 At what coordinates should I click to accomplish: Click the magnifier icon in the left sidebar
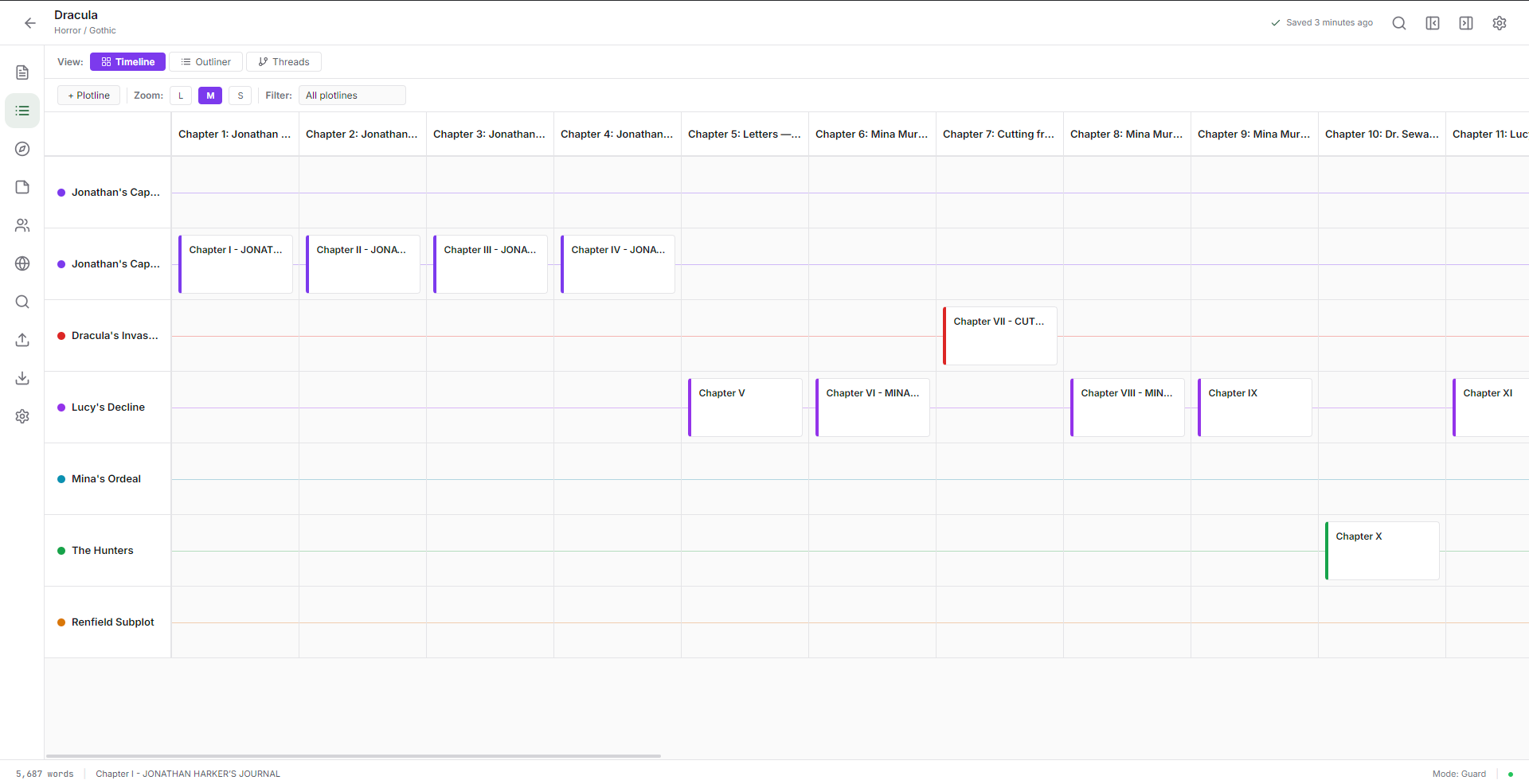(22, 302)
